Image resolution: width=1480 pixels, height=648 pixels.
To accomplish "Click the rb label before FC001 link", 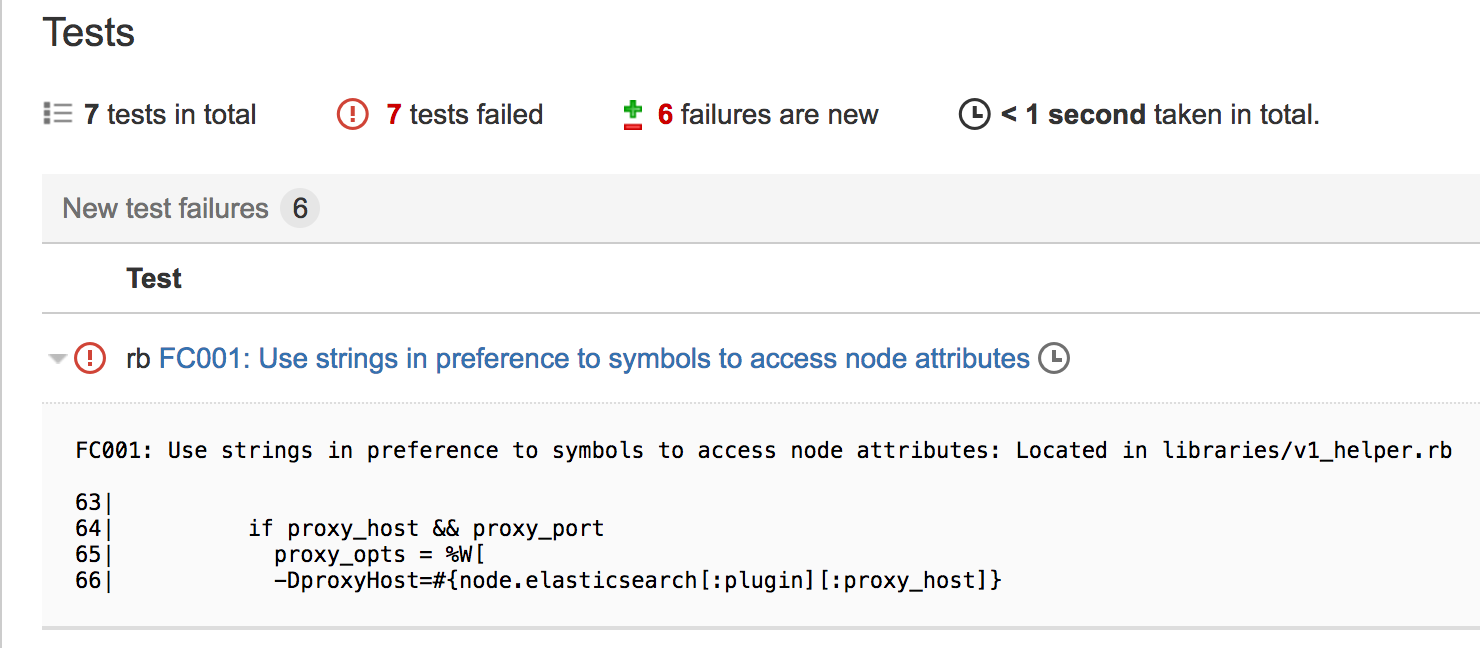I will [138, 358].
